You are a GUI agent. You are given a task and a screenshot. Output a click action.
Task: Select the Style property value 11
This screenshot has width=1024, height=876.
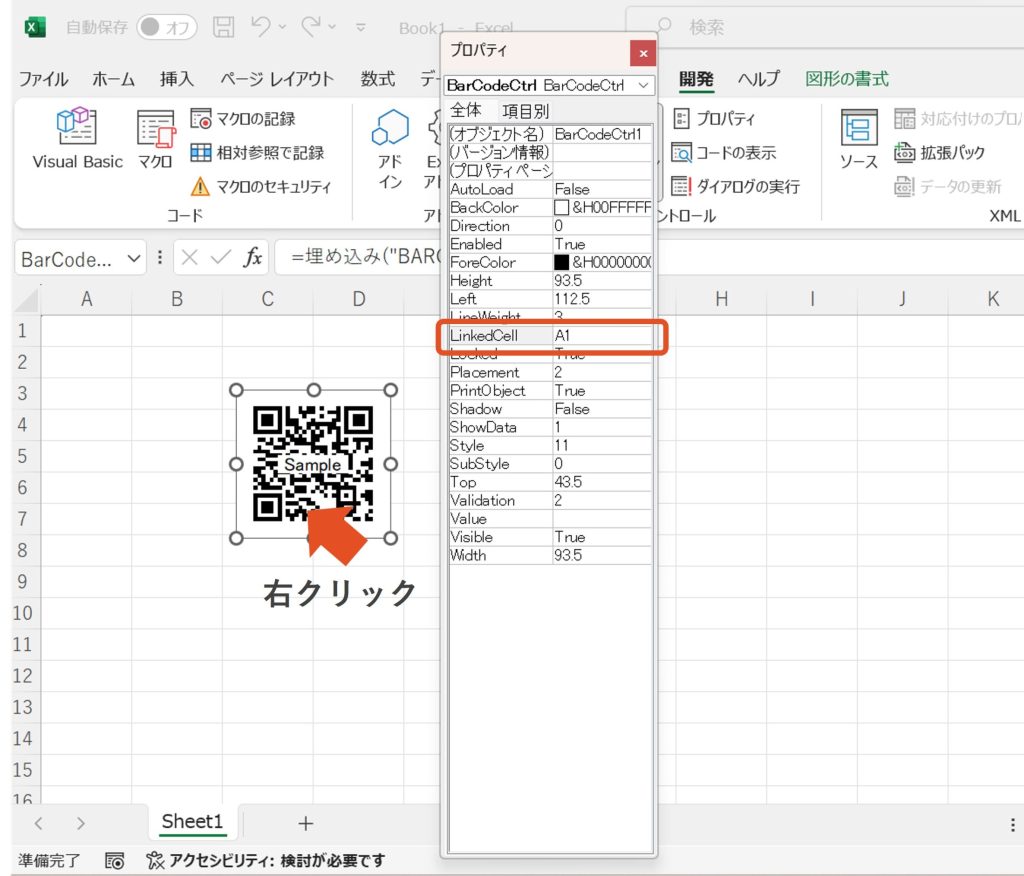point(602,446)
